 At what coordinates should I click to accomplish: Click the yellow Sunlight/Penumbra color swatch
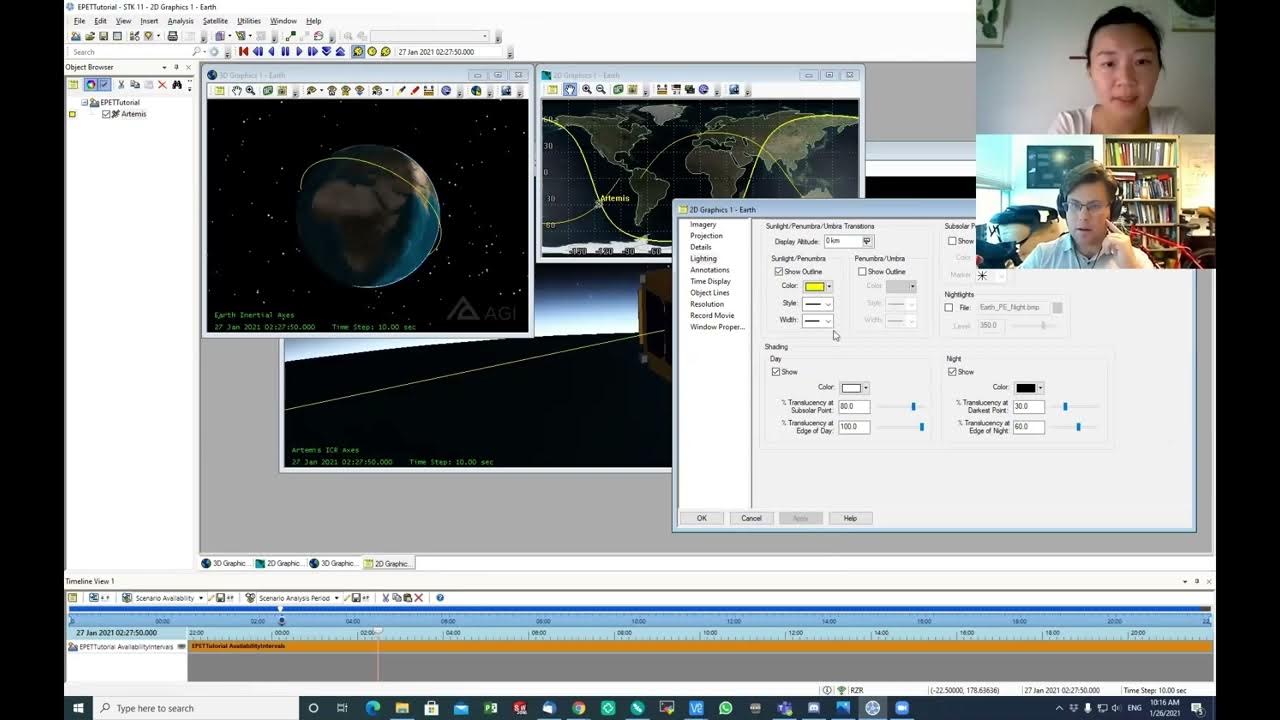click(x=814, y=287)
